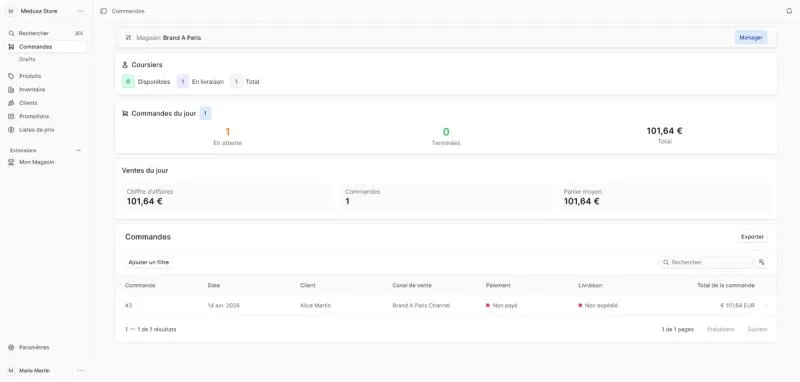Image resolution: width=800 pixels, height=382 pixels.
Task: Click the Disponibles count badge
Action: click(128, 82)
